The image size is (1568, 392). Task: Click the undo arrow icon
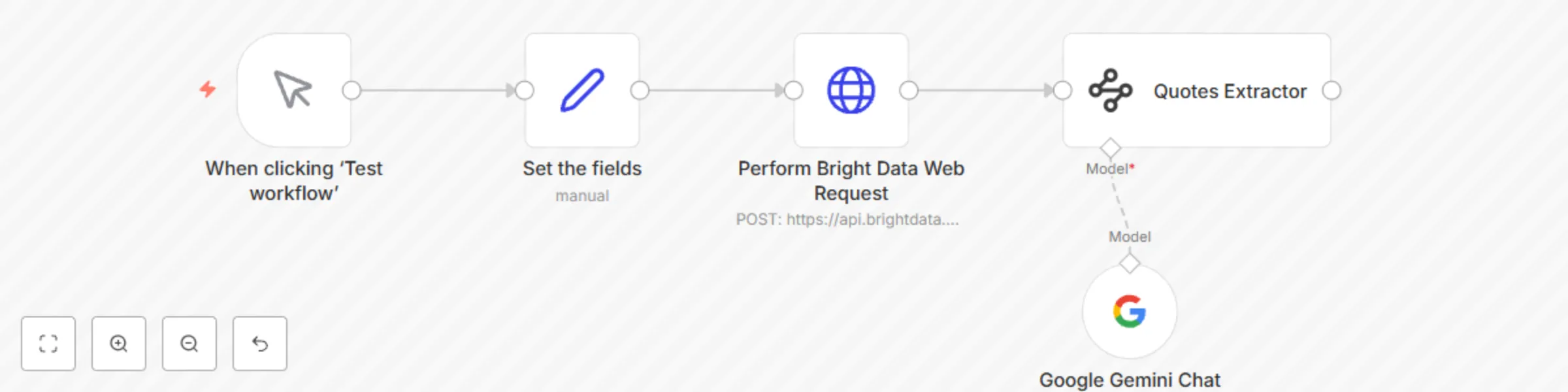point(259,343)
